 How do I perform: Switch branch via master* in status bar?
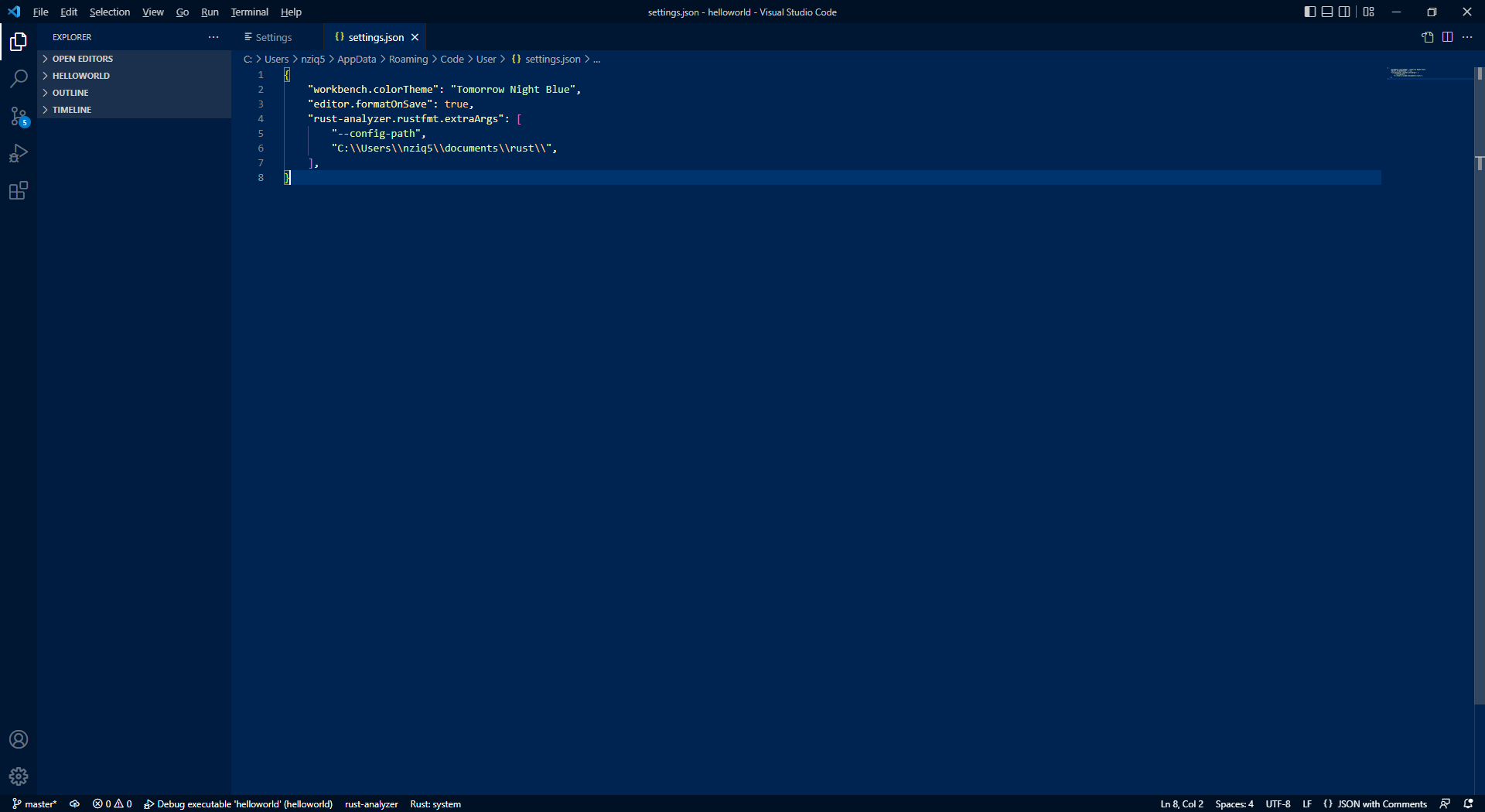[x=35, y=804]
